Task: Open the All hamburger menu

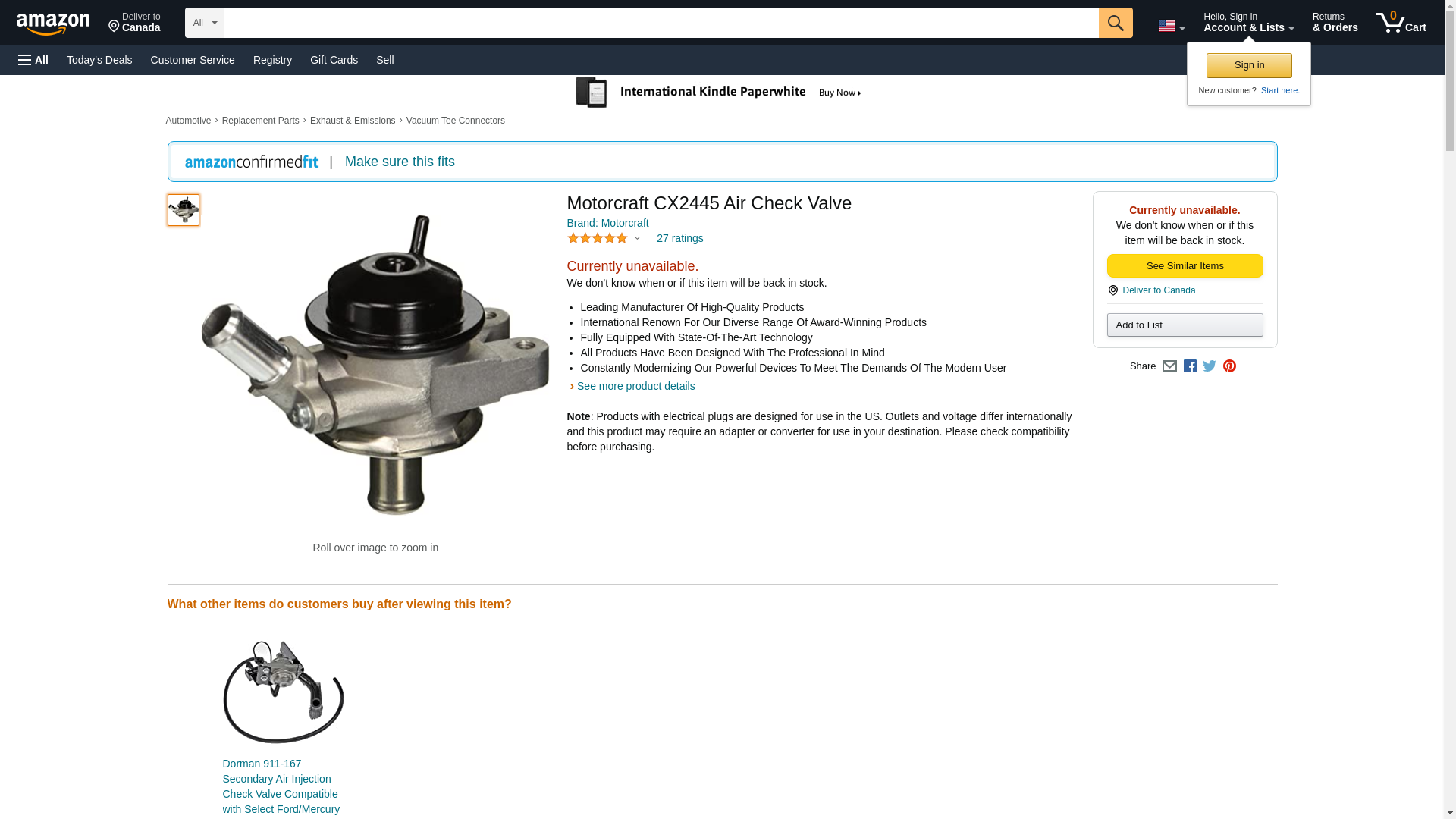Action: tap(33, 60)
